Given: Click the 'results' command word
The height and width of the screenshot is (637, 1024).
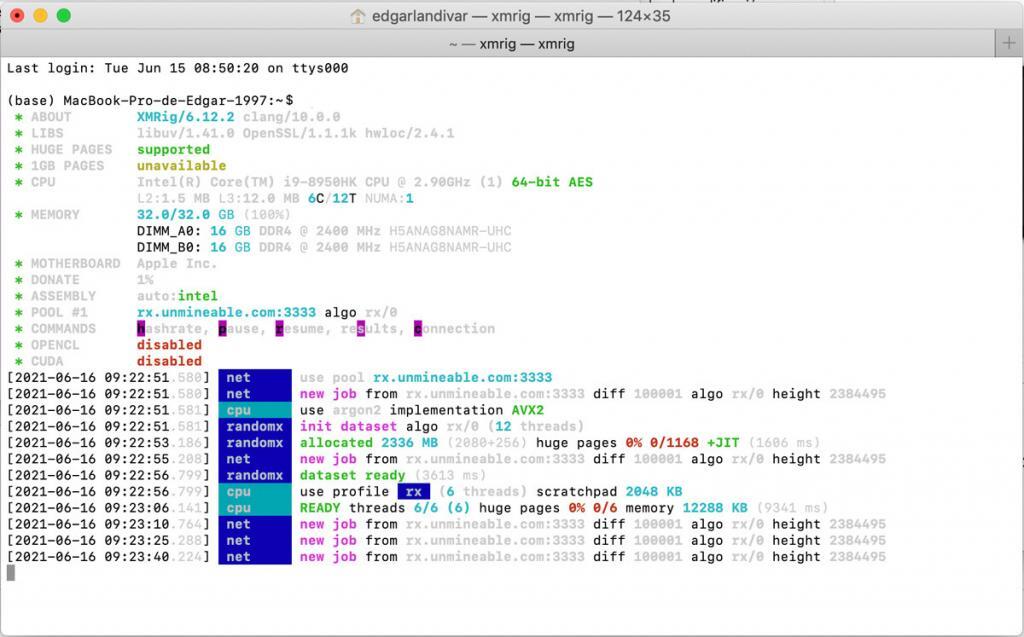Looking at the screenshot, I should click(x=369, y=329).
